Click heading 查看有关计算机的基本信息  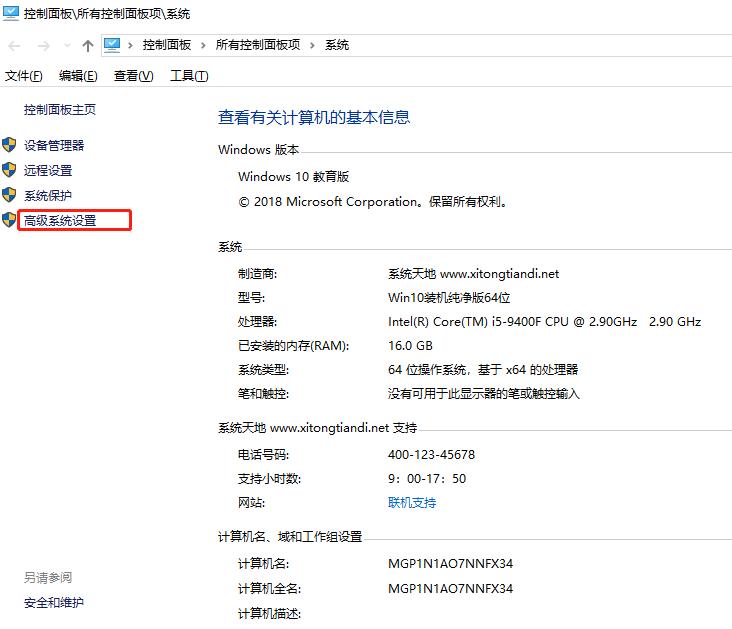(x=314, y=117)
